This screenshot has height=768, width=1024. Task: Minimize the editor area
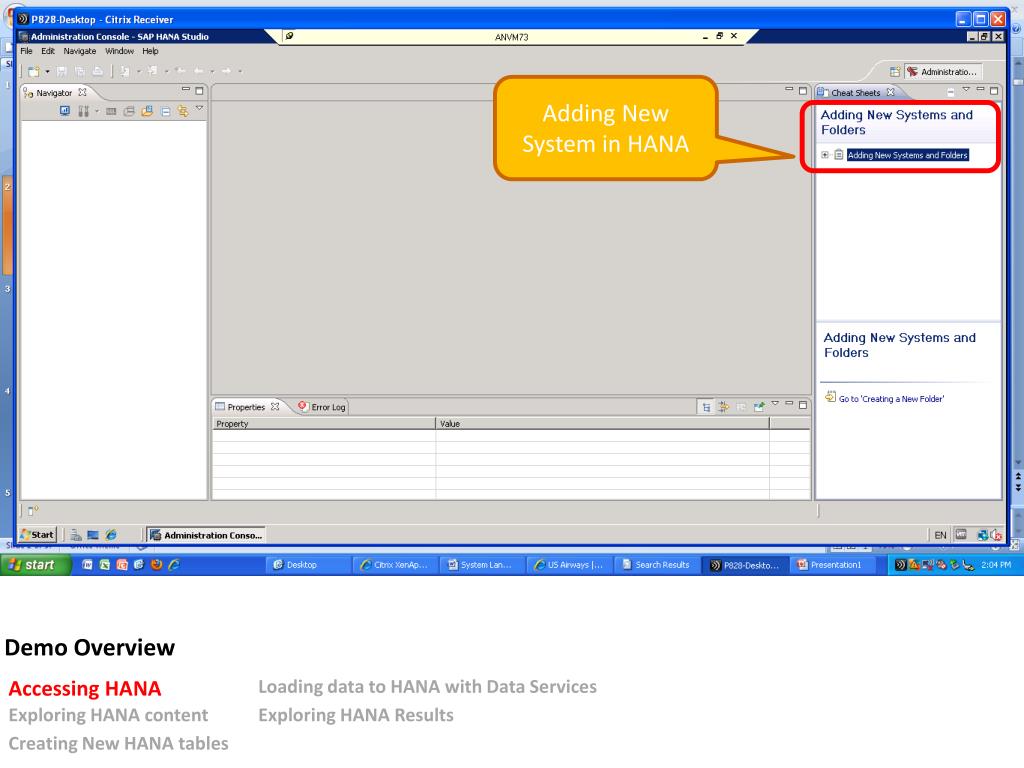[789, 89]
